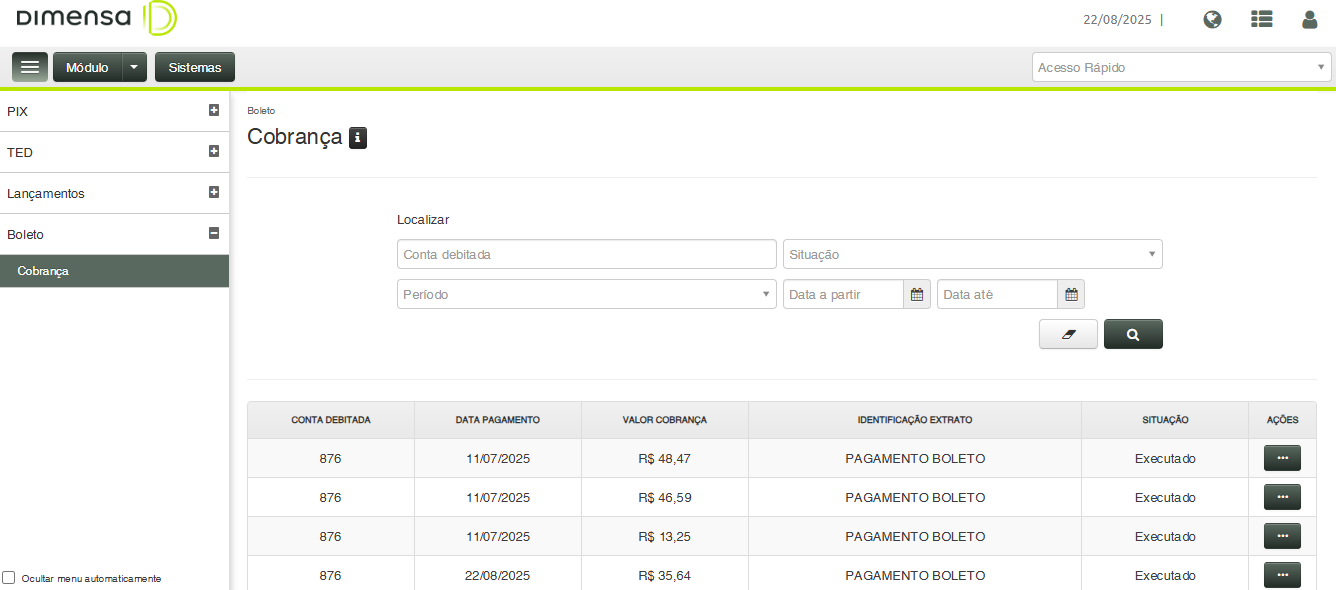
Task: Click the globe language icon
Action: click(x=1212, y=19)
